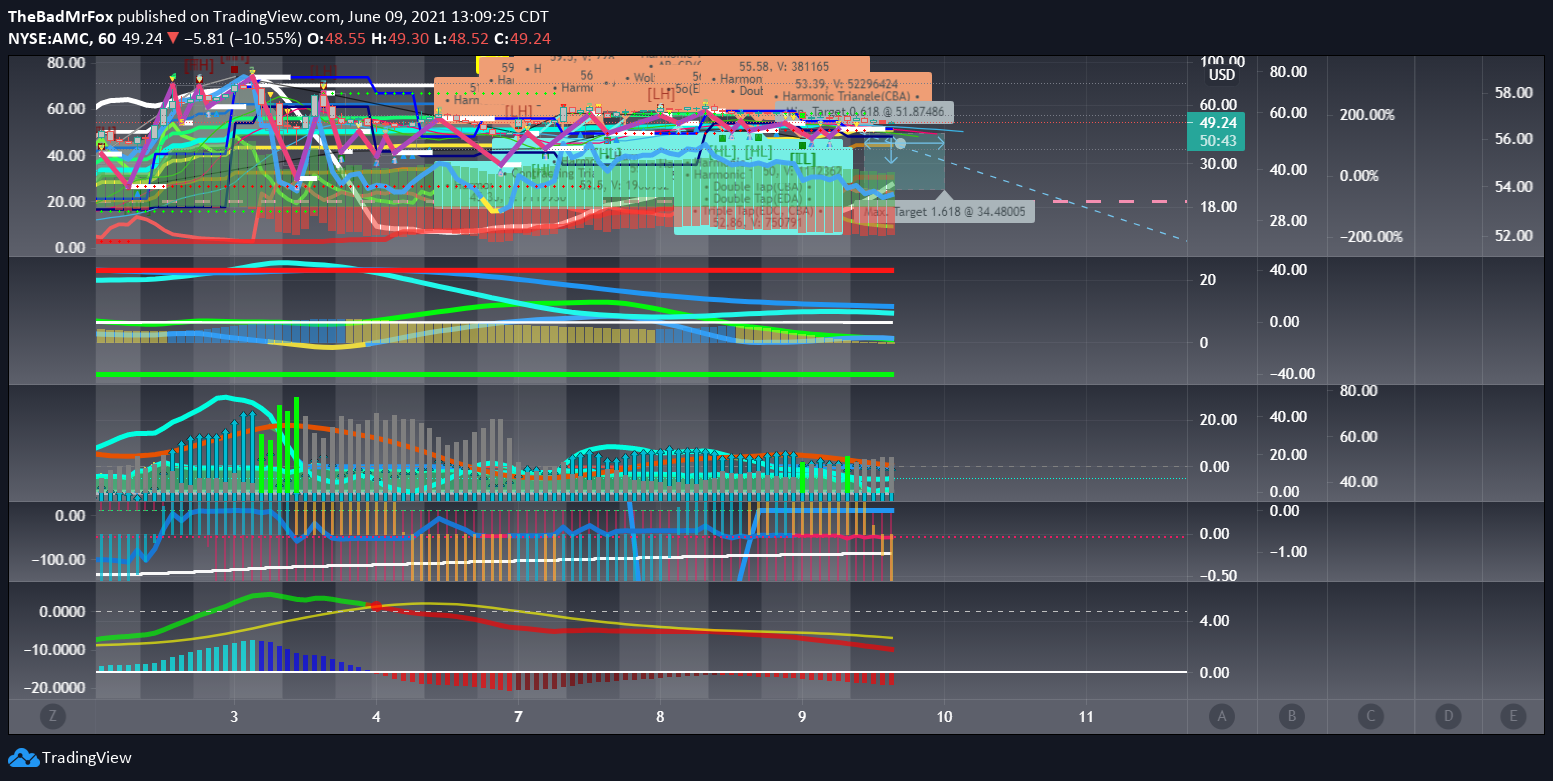This screenshot has height=781, width=1553.
Task: Click the USD currency label on price axis
Action: [x=1222, y=75]
